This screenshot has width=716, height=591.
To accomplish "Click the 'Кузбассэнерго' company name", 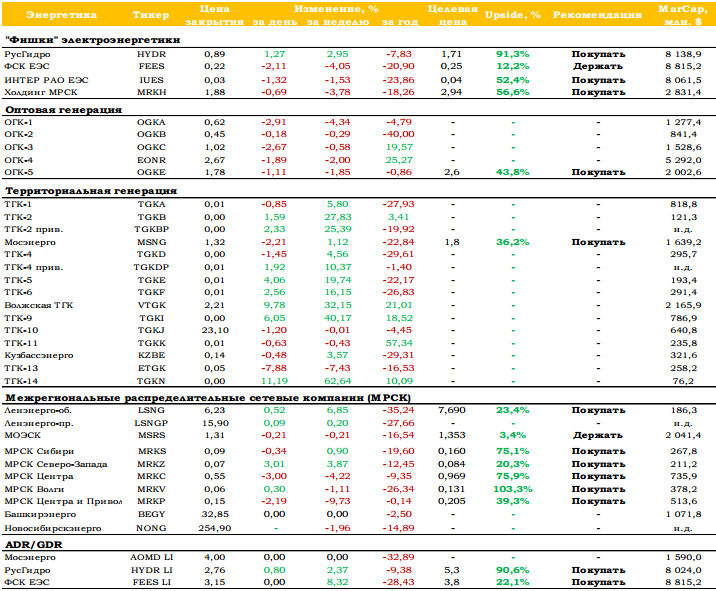I will [39, 355].
